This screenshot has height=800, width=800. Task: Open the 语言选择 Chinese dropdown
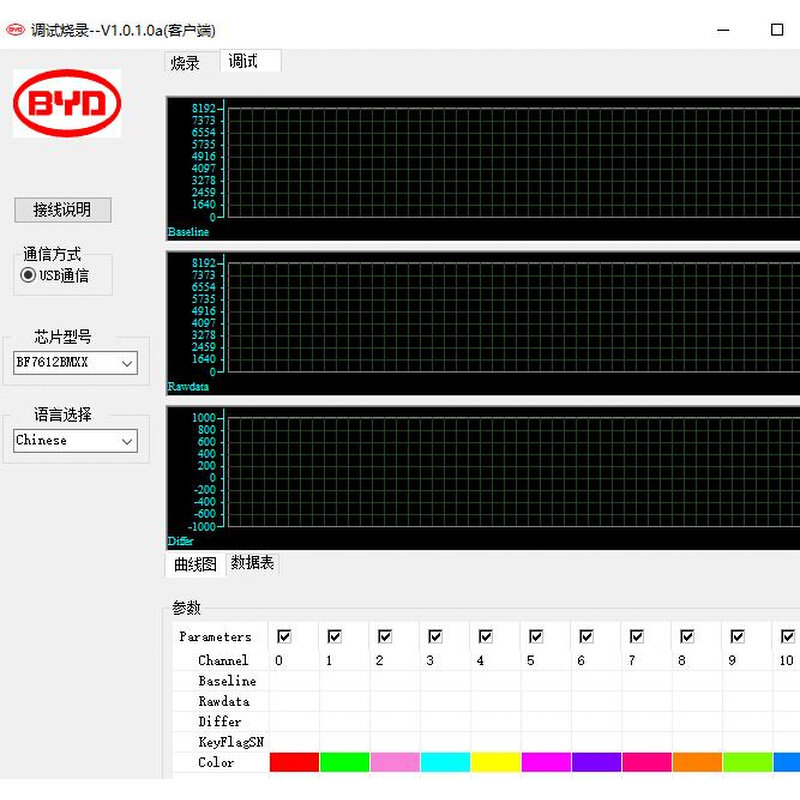[x=76, y=440]
